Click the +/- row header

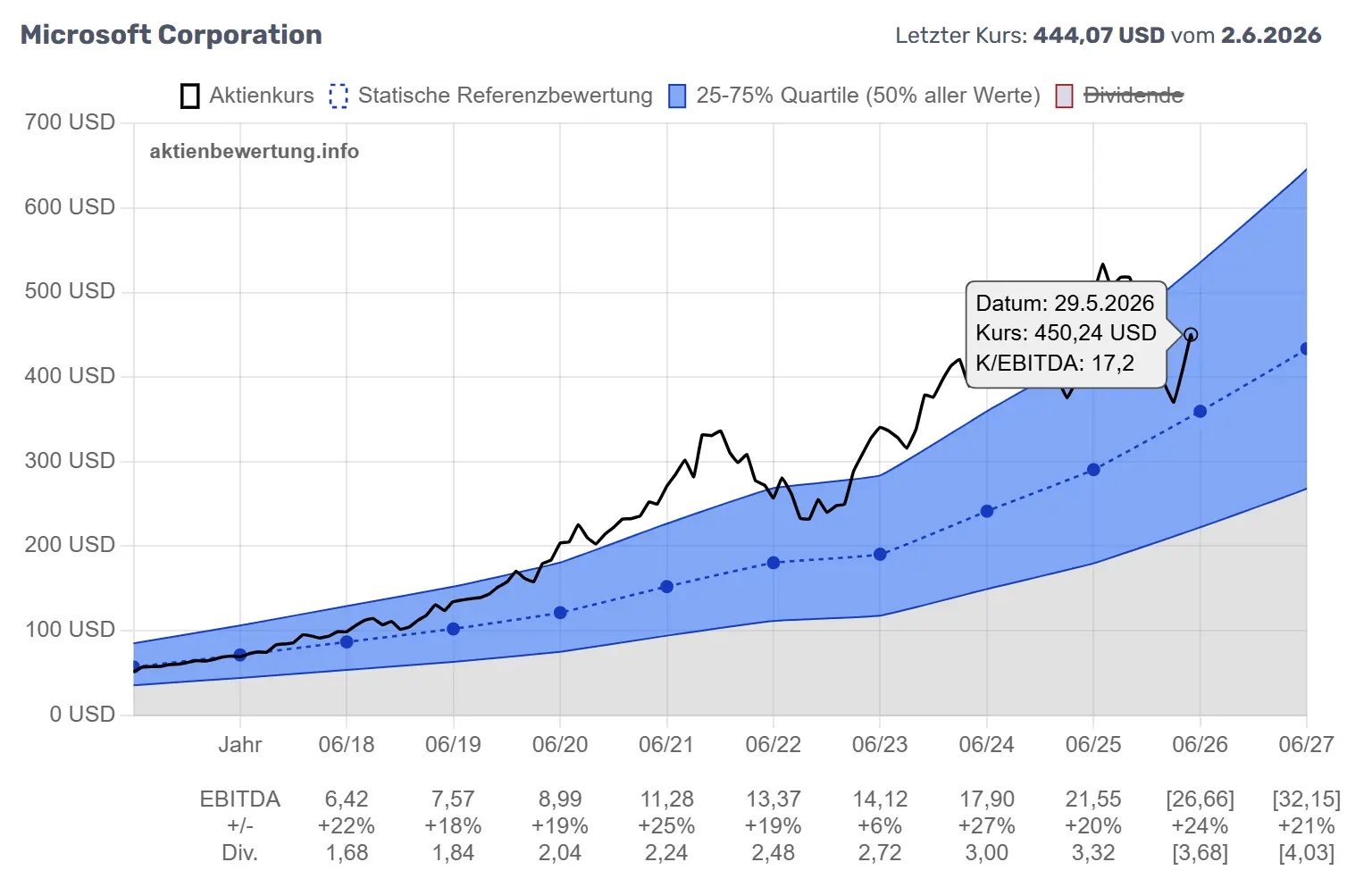240,826
